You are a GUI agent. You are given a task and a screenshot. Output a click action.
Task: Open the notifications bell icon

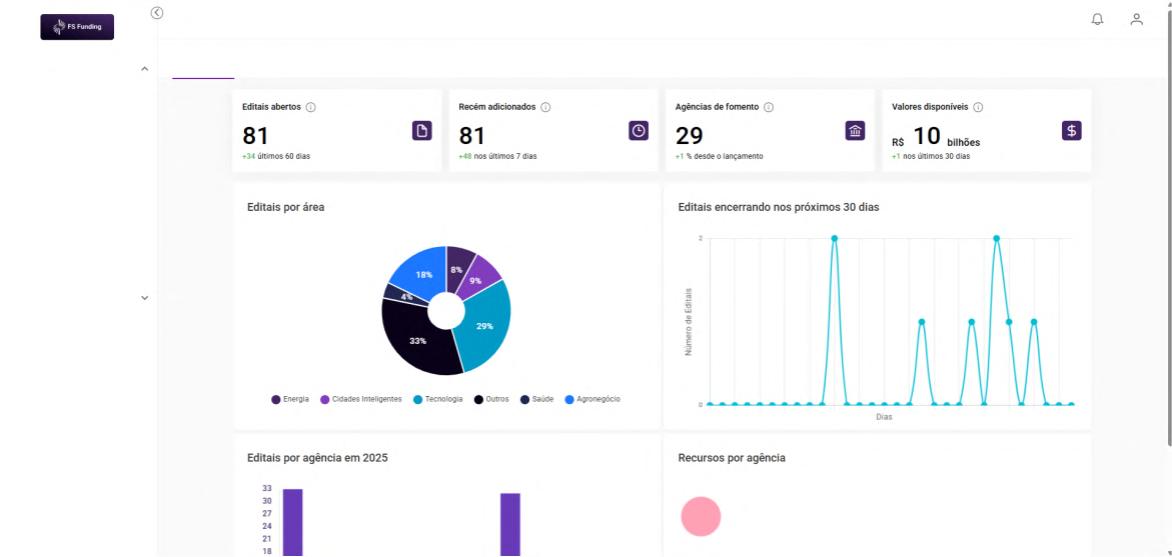pyautogui.click(x=1097, y=19)
